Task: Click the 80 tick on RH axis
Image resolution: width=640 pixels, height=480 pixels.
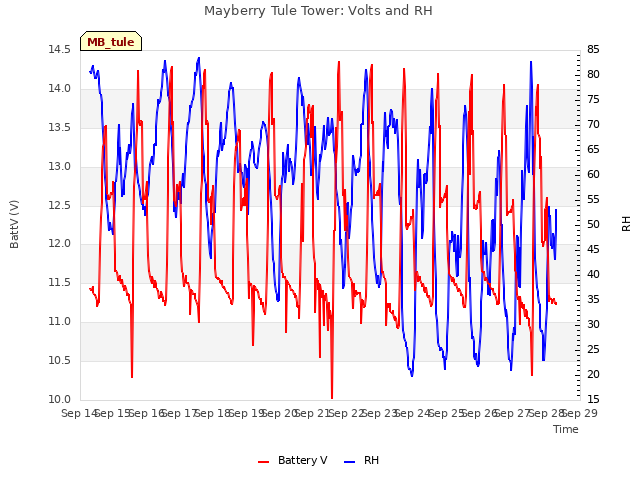Action: 593,74
